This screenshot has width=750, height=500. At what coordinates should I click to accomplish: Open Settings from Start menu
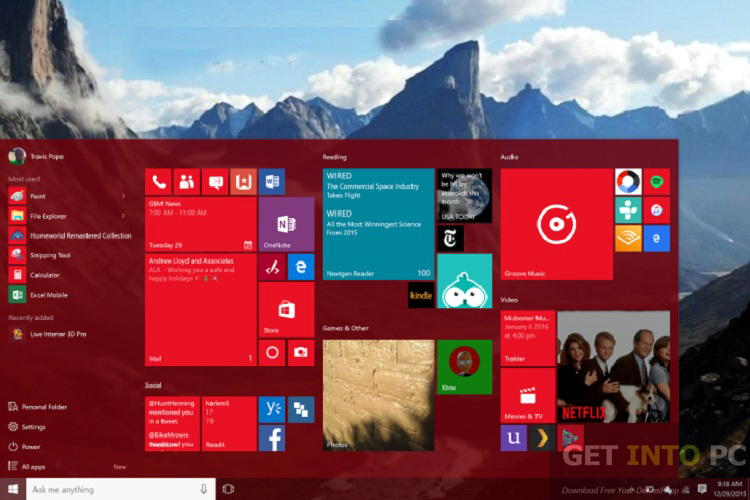[x=27, y=427]
